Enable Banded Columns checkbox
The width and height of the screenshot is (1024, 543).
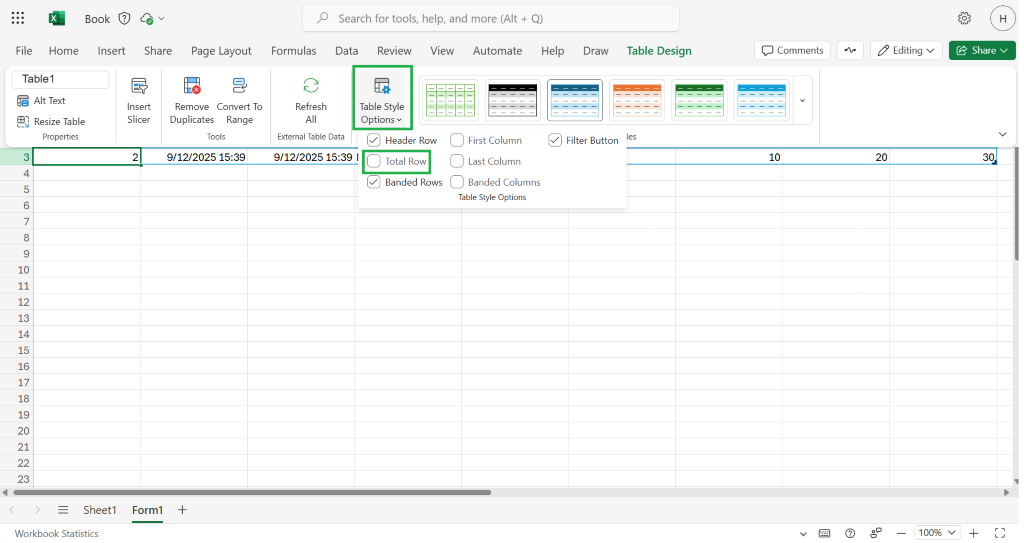457,182
